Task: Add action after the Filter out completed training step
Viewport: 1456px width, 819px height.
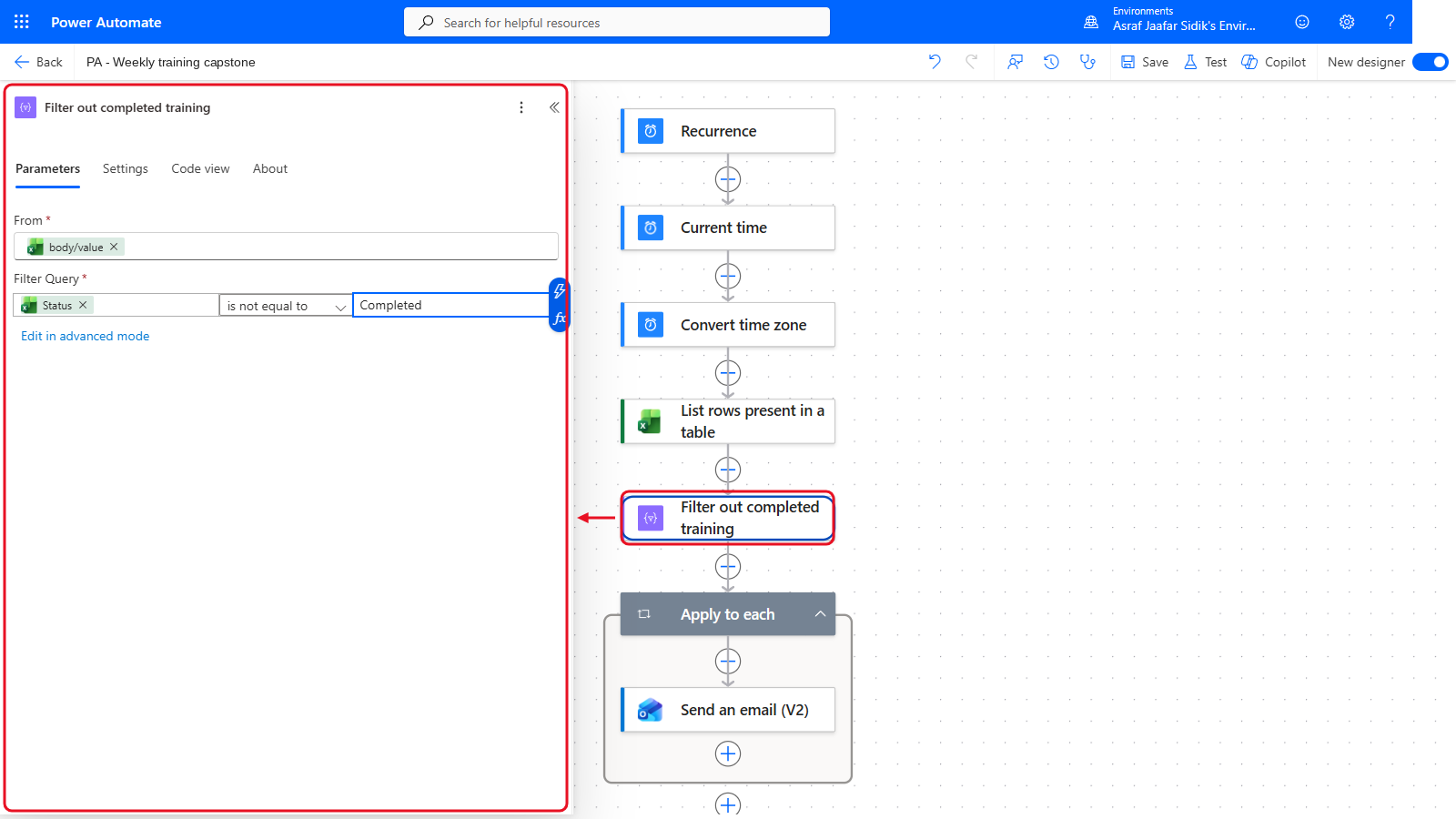Action: pos(728,567)
